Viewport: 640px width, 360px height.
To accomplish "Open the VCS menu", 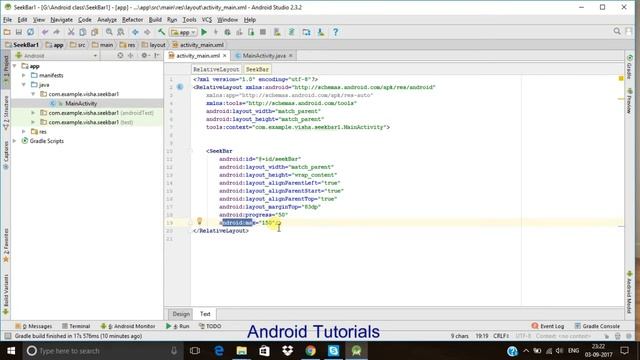I will (x=207, y=20).
